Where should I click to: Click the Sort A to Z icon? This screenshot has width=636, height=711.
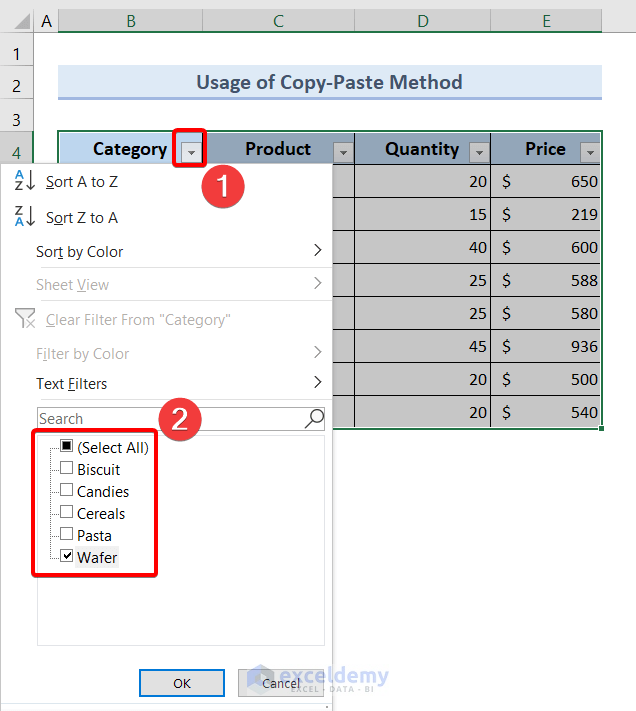pyautogui.click(x=25, y=181)
